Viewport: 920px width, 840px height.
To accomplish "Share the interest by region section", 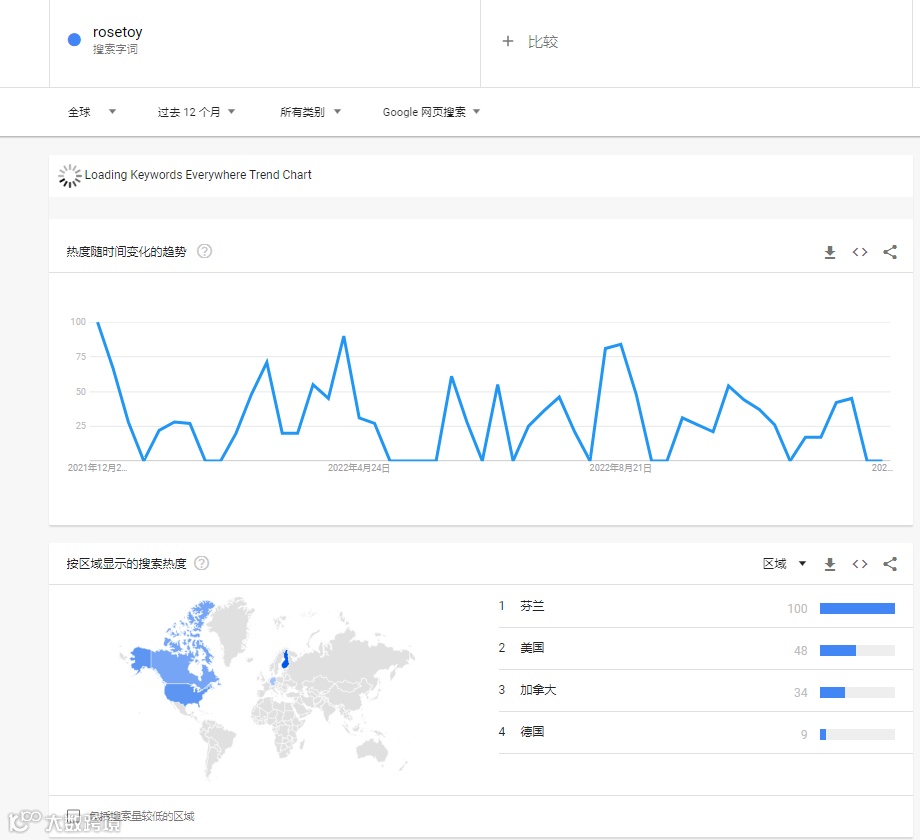I will point(890,564).
